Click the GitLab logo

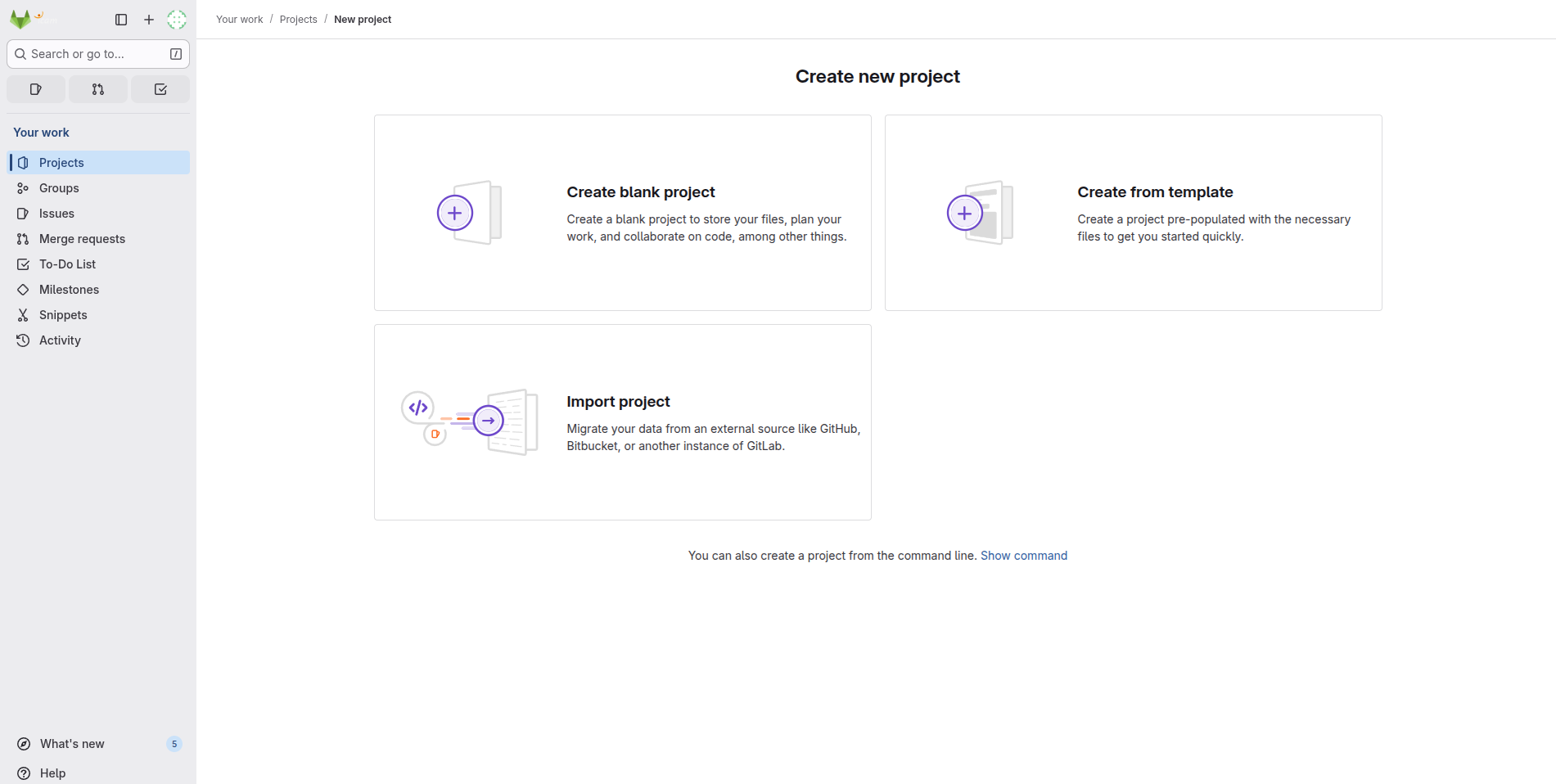pyautogui.click(x=20, y=19)
